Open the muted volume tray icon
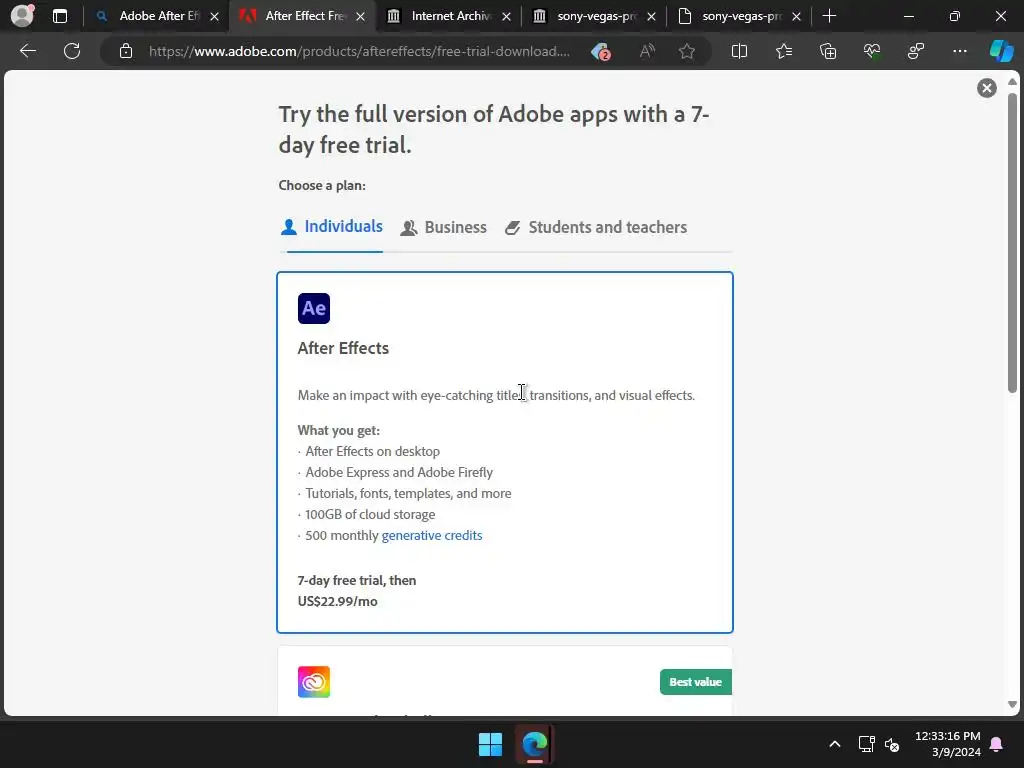 click(x=892, y=744)
